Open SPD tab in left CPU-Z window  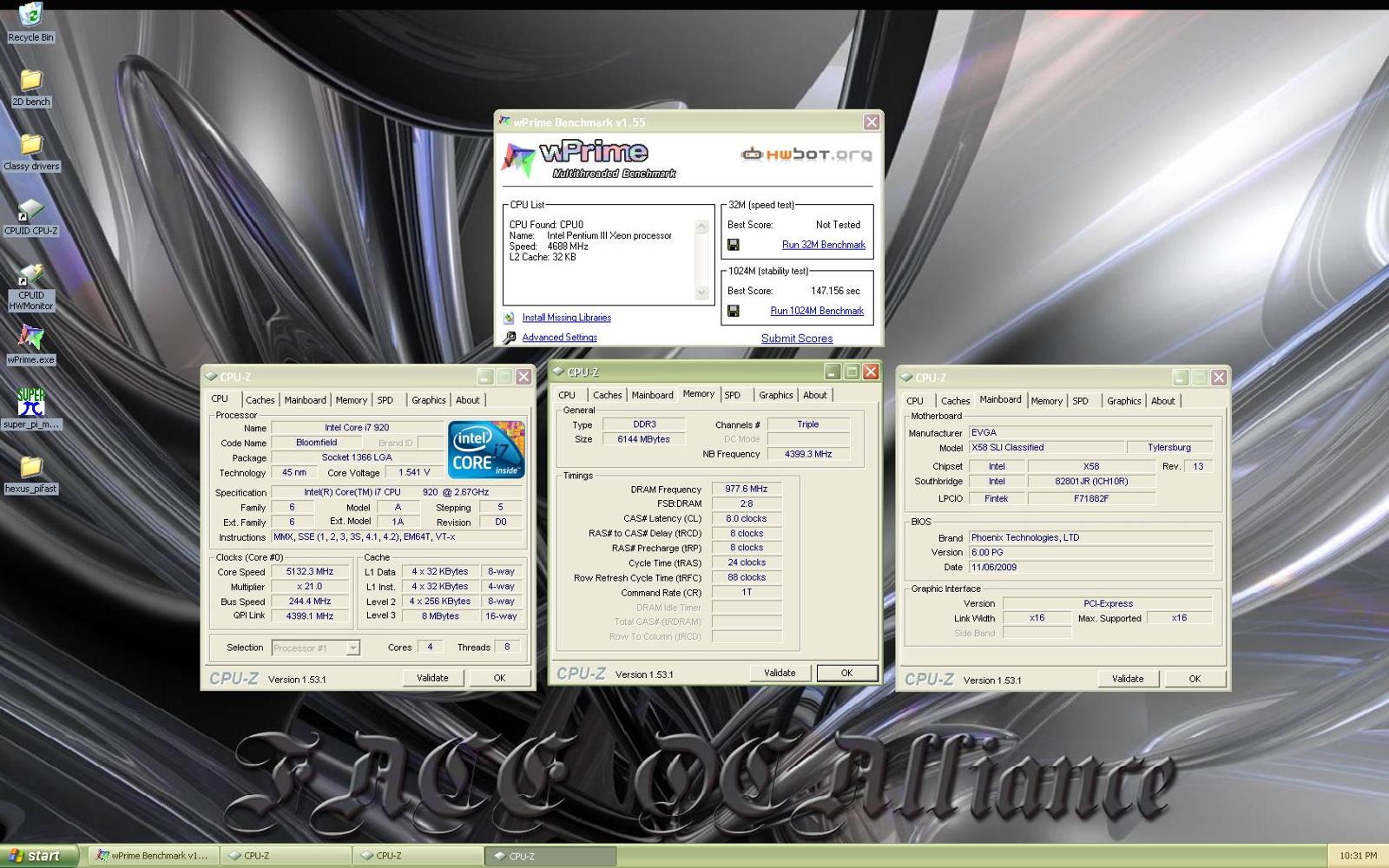[385, 400]
